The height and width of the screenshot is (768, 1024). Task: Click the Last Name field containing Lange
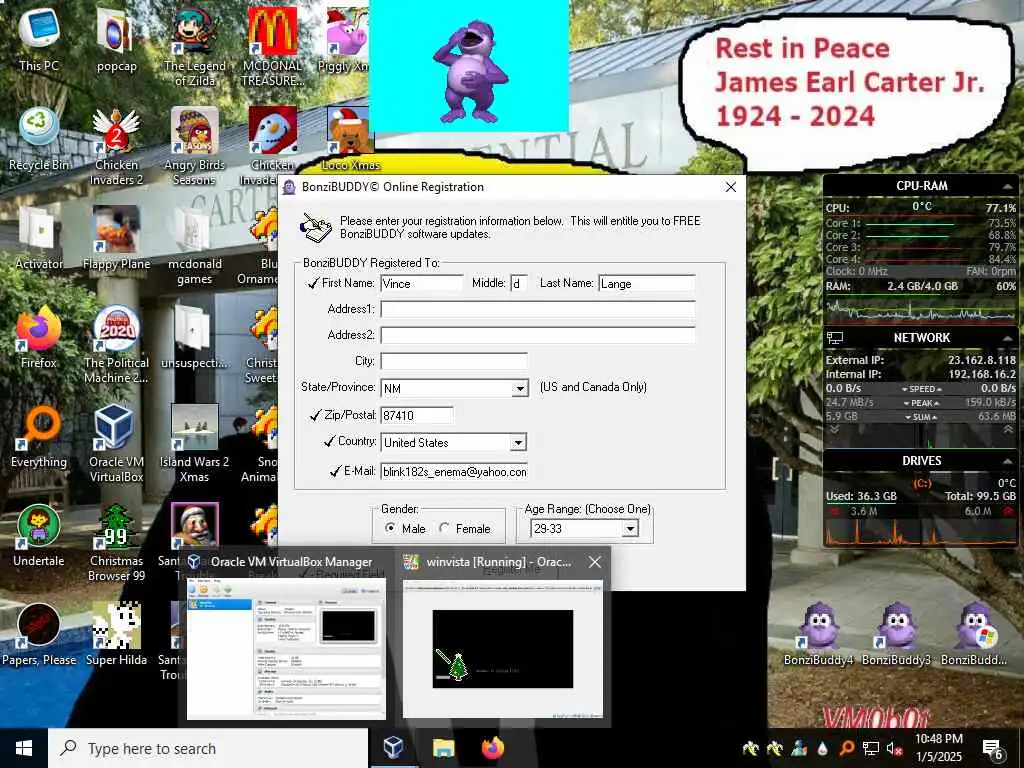(647, 283)
